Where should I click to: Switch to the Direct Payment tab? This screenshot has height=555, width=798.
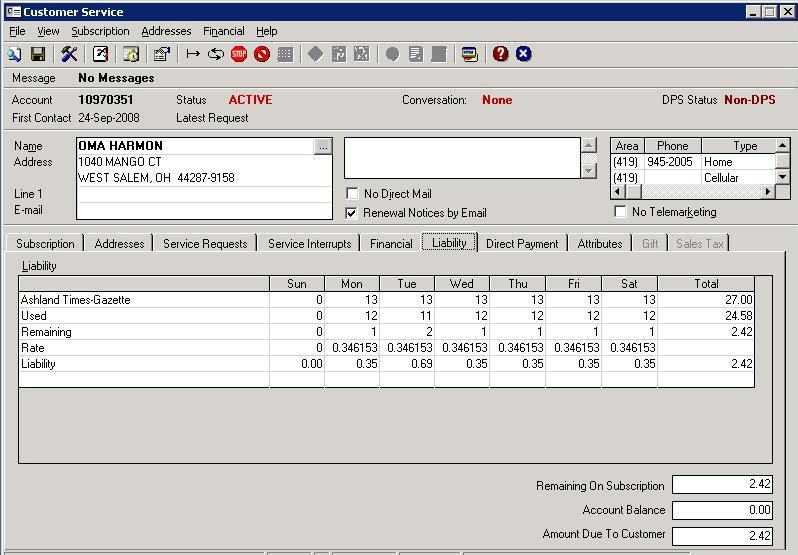tap(521, 243)
